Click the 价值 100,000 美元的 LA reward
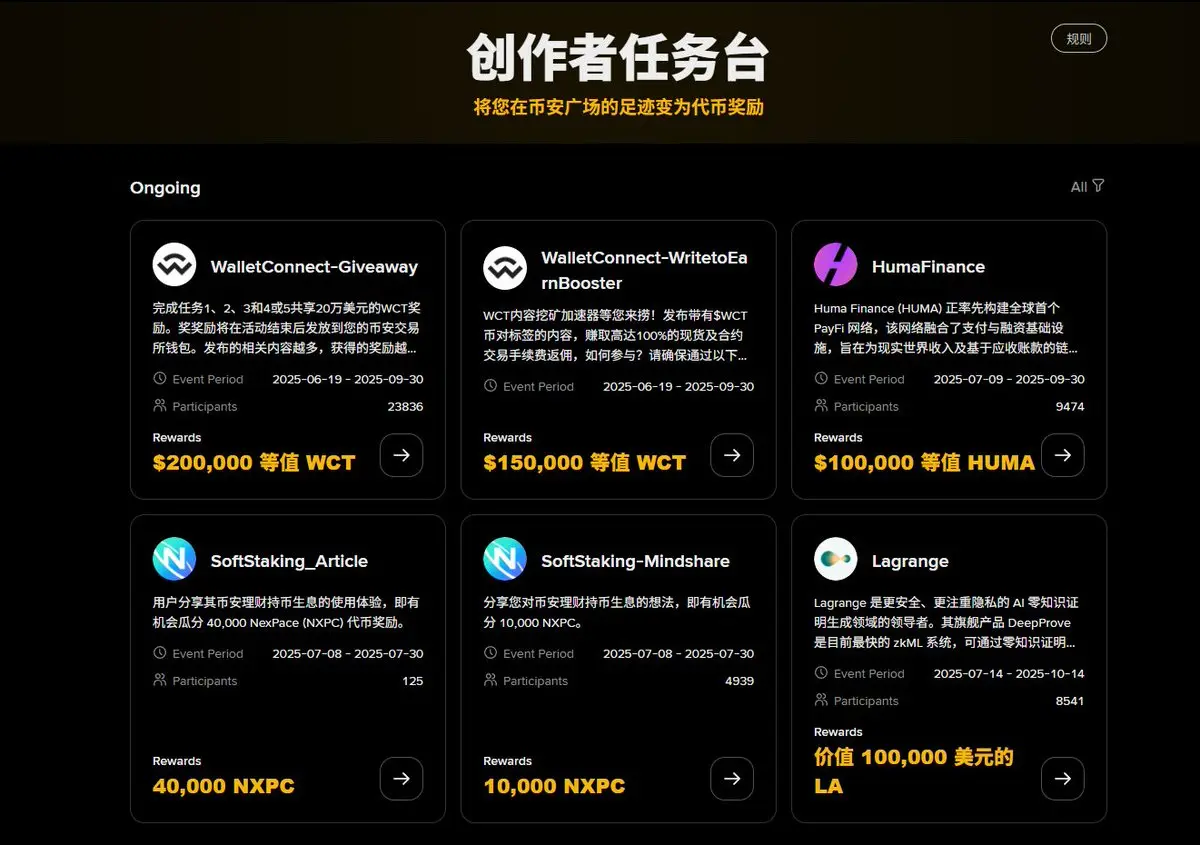The image size is (1200, 845). coord(914,771)
